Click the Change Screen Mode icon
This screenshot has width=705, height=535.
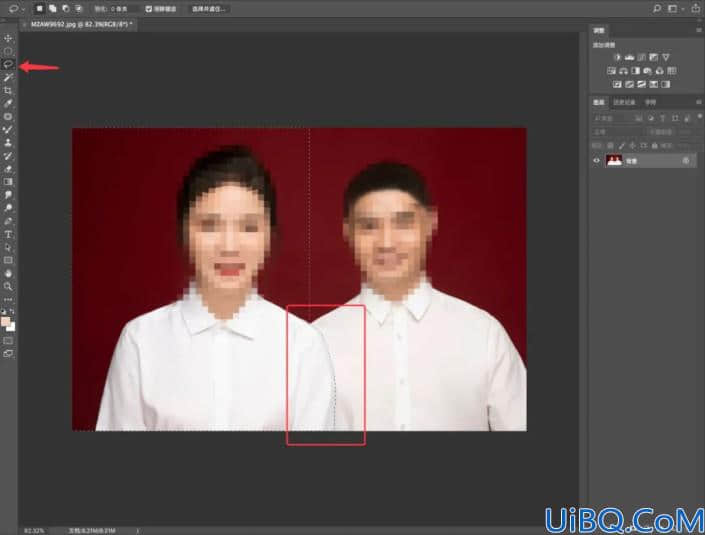pos(8,354)
